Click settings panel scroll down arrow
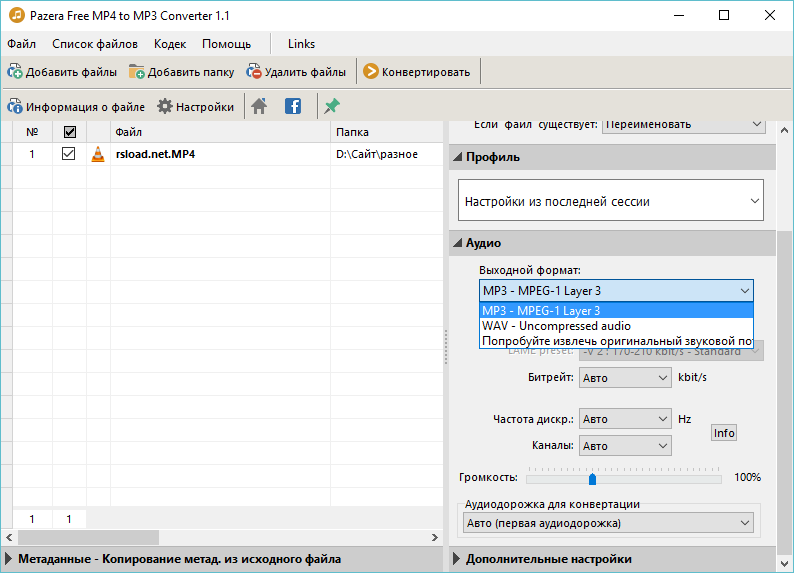Viewport: 794px width, 573px height. click(x=784, y=563)
